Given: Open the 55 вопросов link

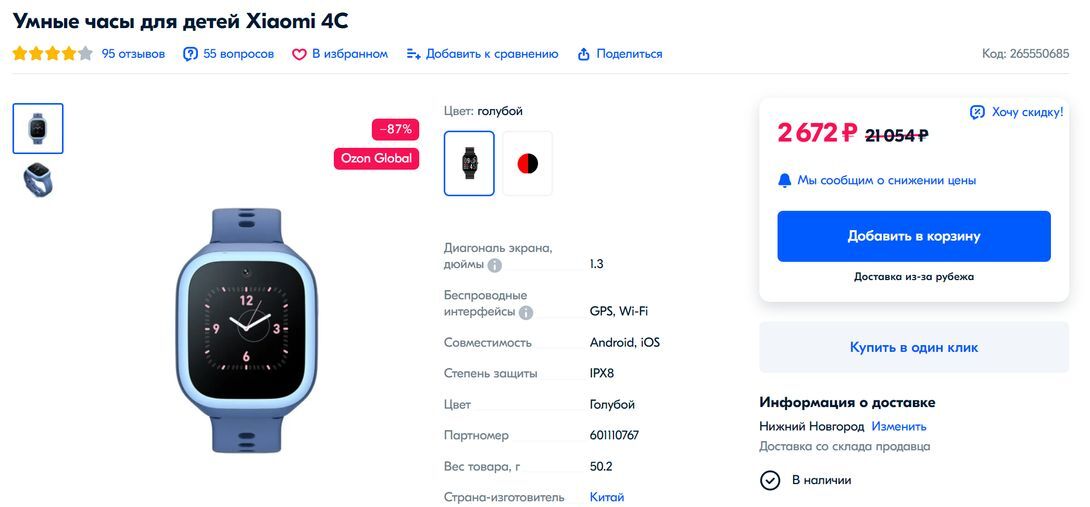Looking at the screenshot, I should [x=238, y=54].
